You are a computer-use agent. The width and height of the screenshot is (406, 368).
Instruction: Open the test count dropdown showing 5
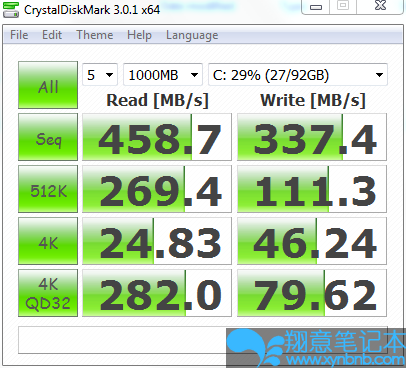pos(100,75)
